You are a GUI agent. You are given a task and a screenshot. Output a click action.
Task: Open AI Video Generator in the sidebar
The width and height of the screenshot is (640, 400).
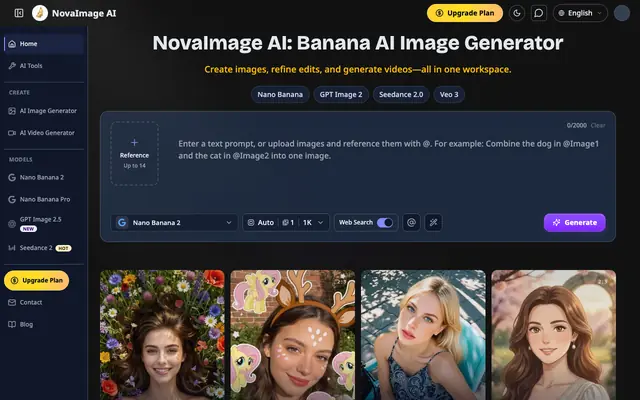tap(44, 133)
